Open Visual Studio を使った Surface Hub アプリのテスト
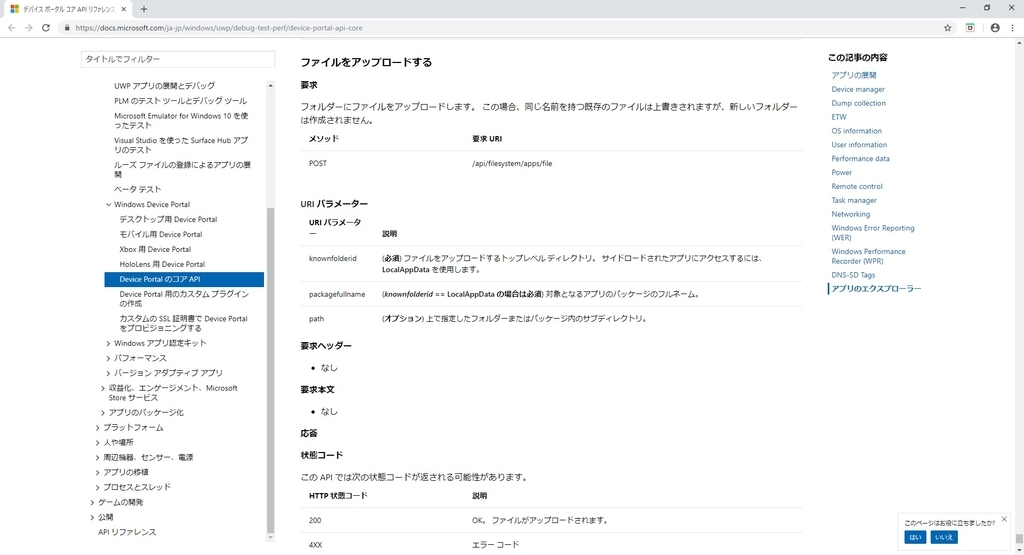 (181, 145)
